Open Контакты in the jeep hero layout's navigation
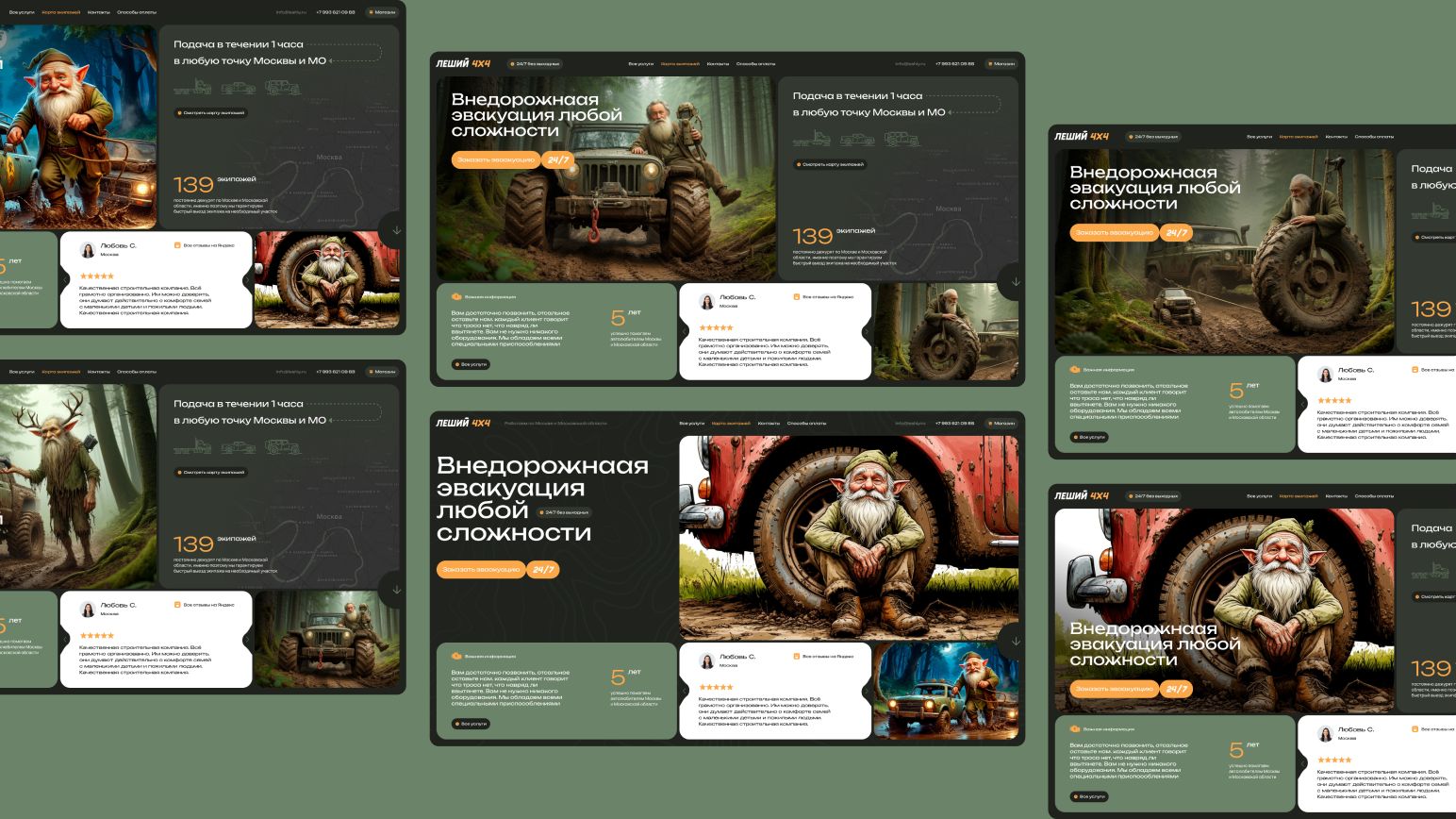Viewport: 1456px width, 819px height. pos(718,64)
